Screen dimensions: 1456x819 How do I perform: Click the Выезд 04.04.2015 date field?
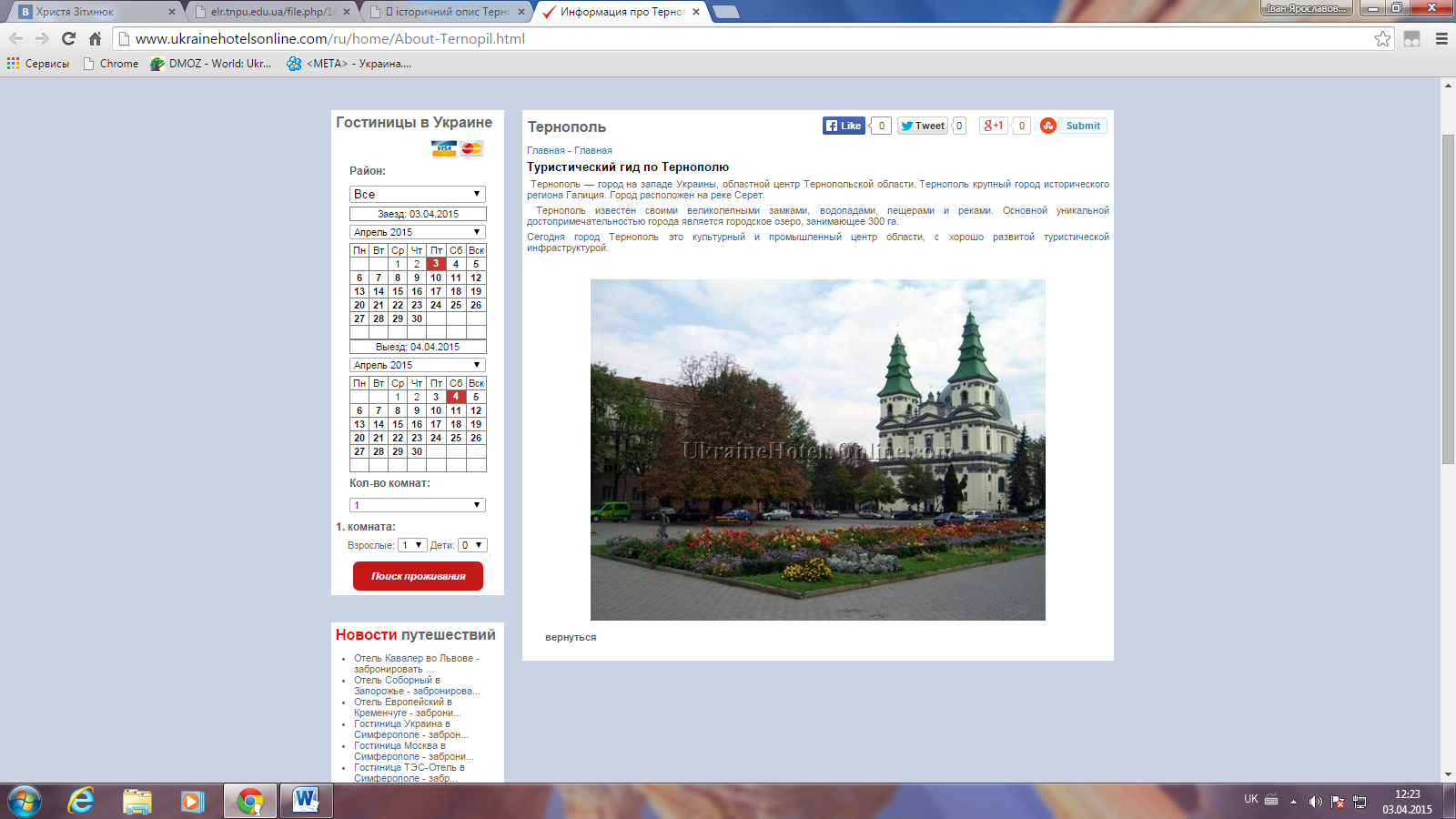coord(418,347)
